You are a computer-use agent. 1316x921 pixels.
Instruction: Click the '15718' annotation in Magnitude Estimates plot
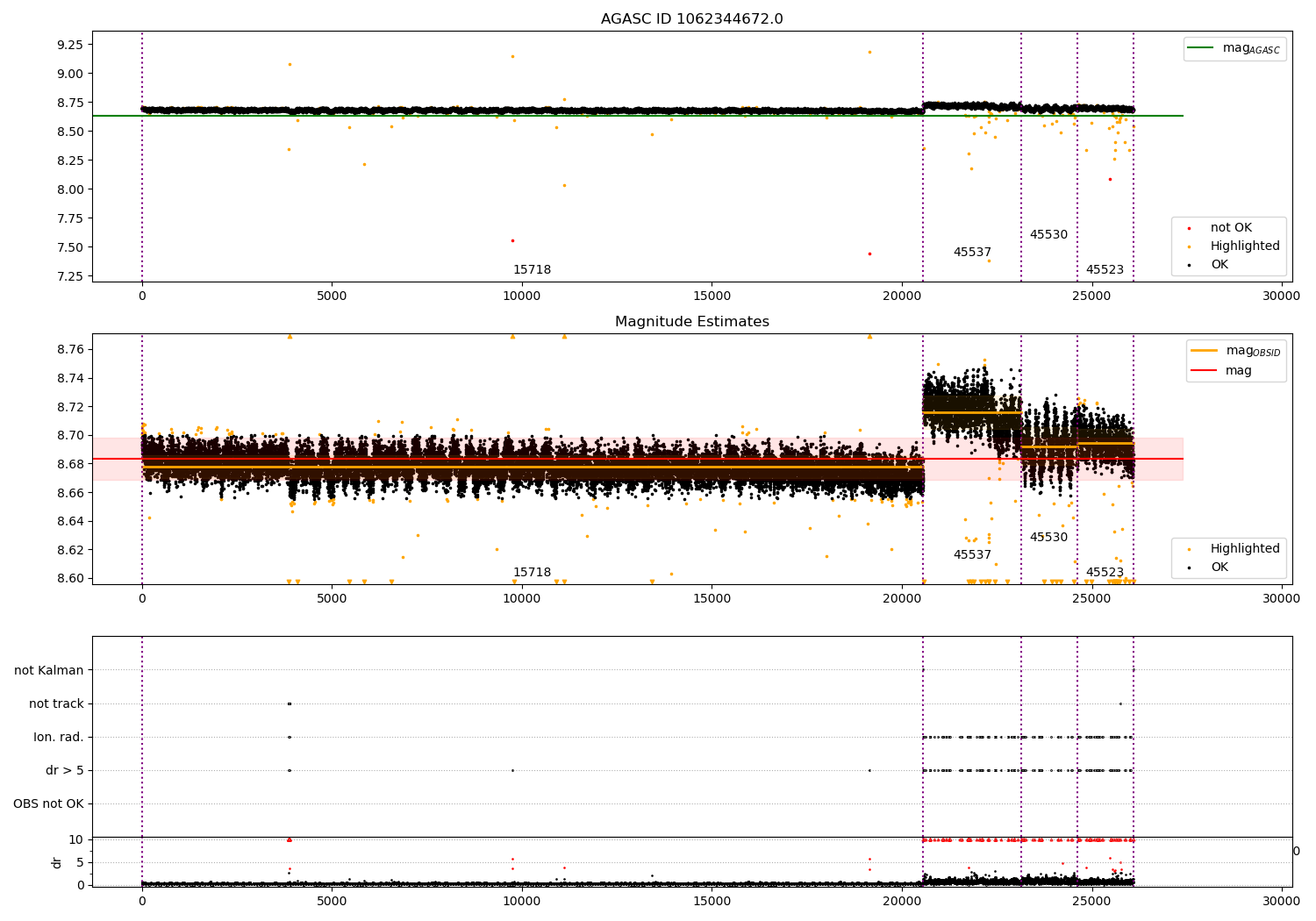pos(532,573)
